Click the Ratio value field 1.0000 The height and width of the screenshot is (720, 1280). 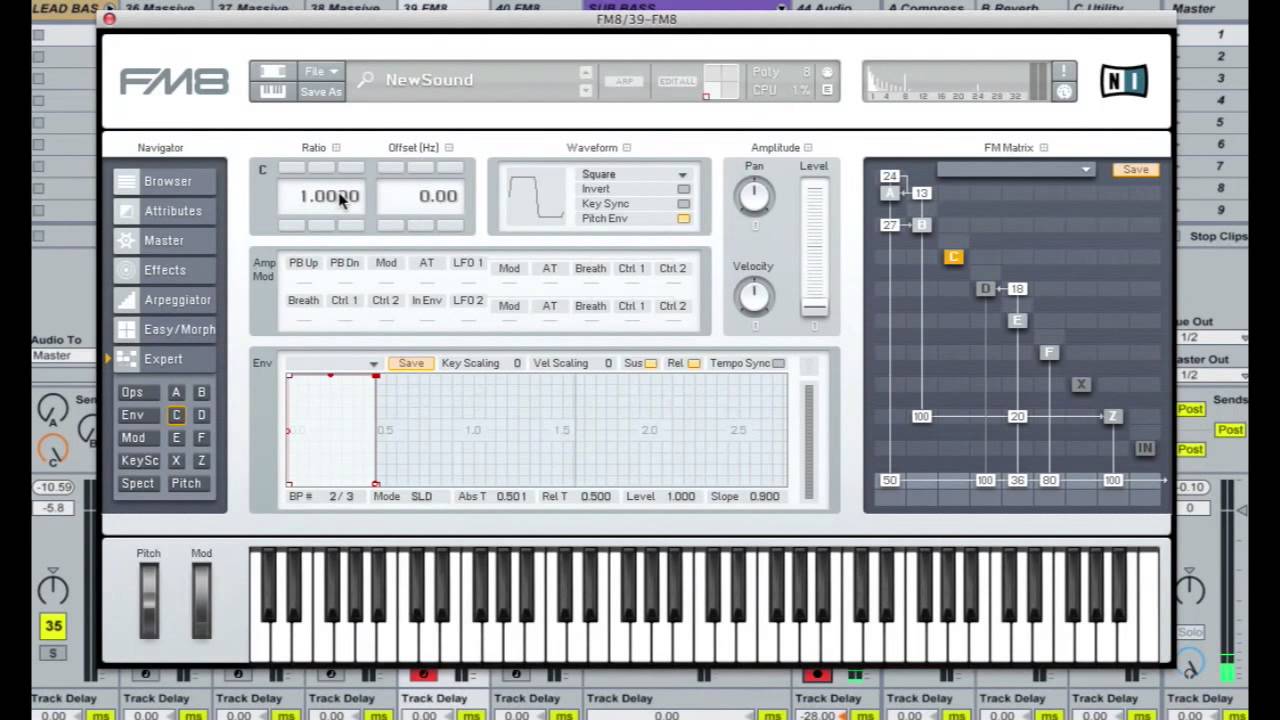coord(322,196)
